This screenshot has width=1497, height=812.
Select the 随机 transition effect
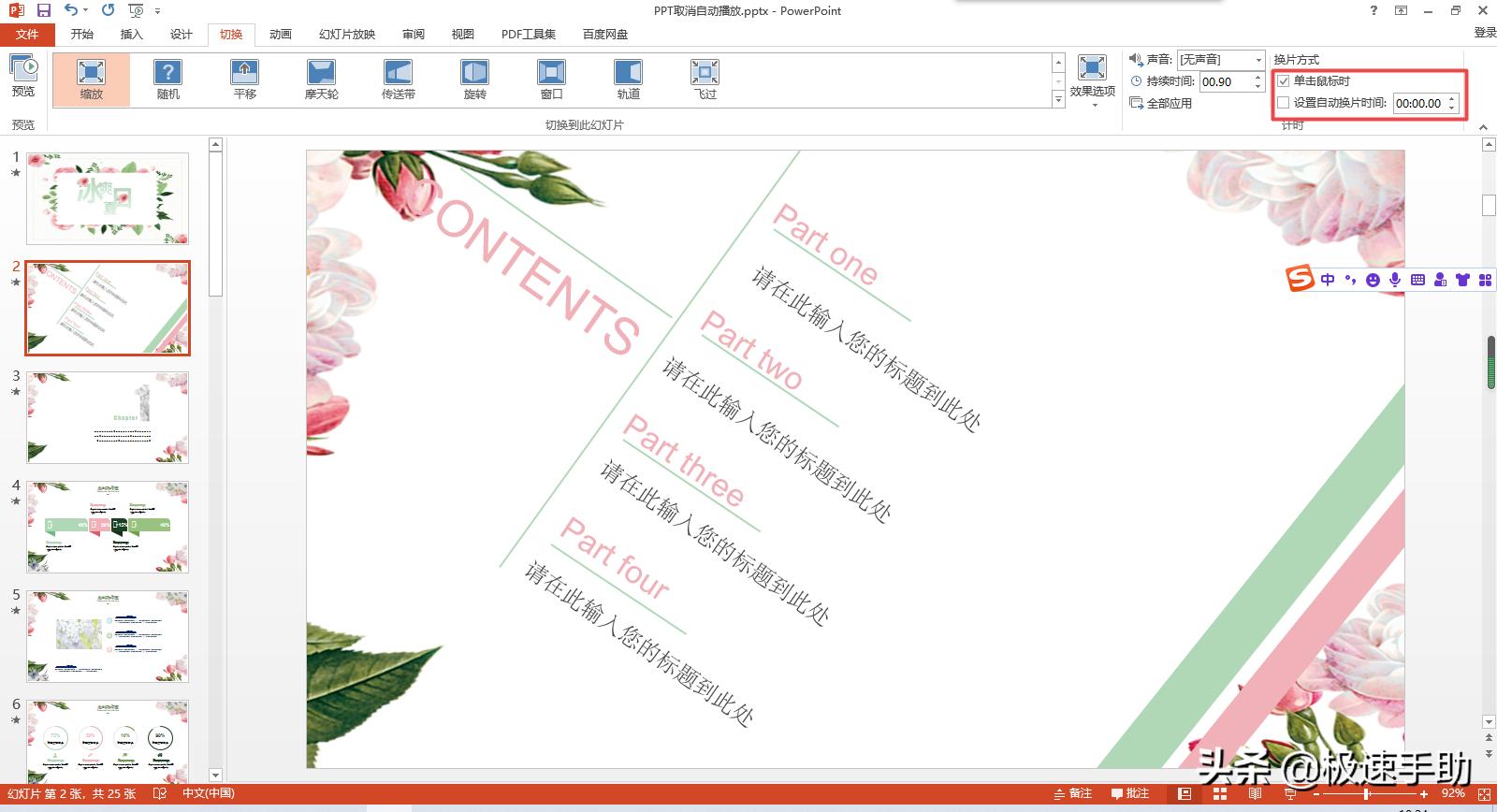[x=168, y=80]
